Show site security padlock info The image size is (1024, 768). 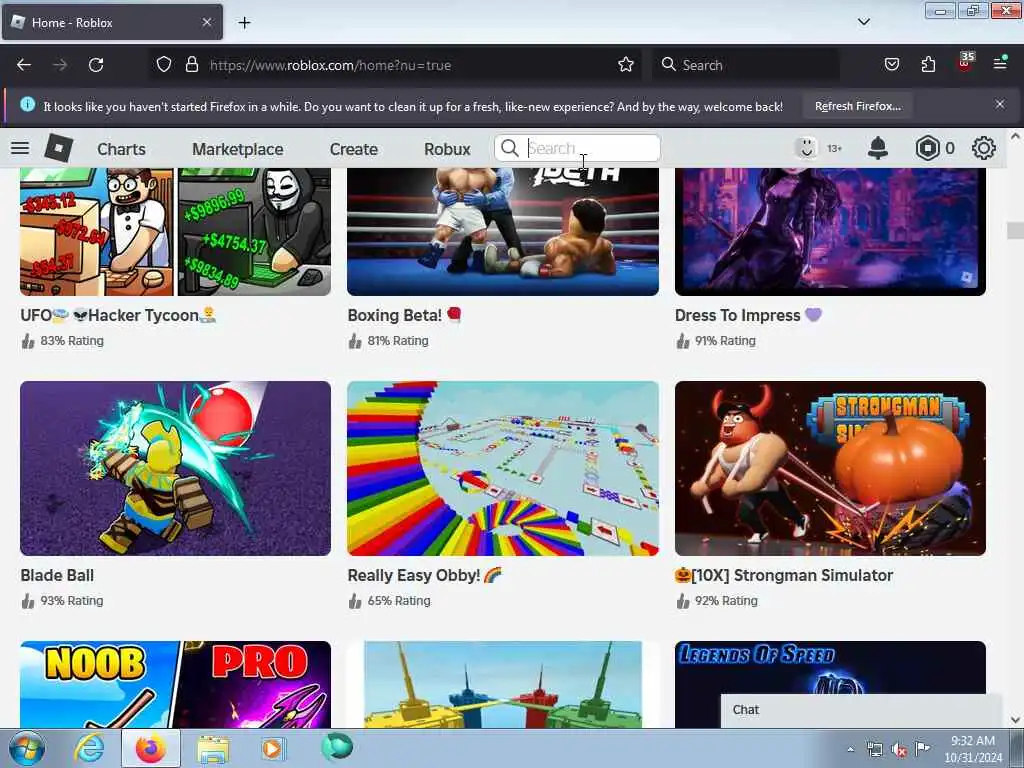[x=191, y=65]
